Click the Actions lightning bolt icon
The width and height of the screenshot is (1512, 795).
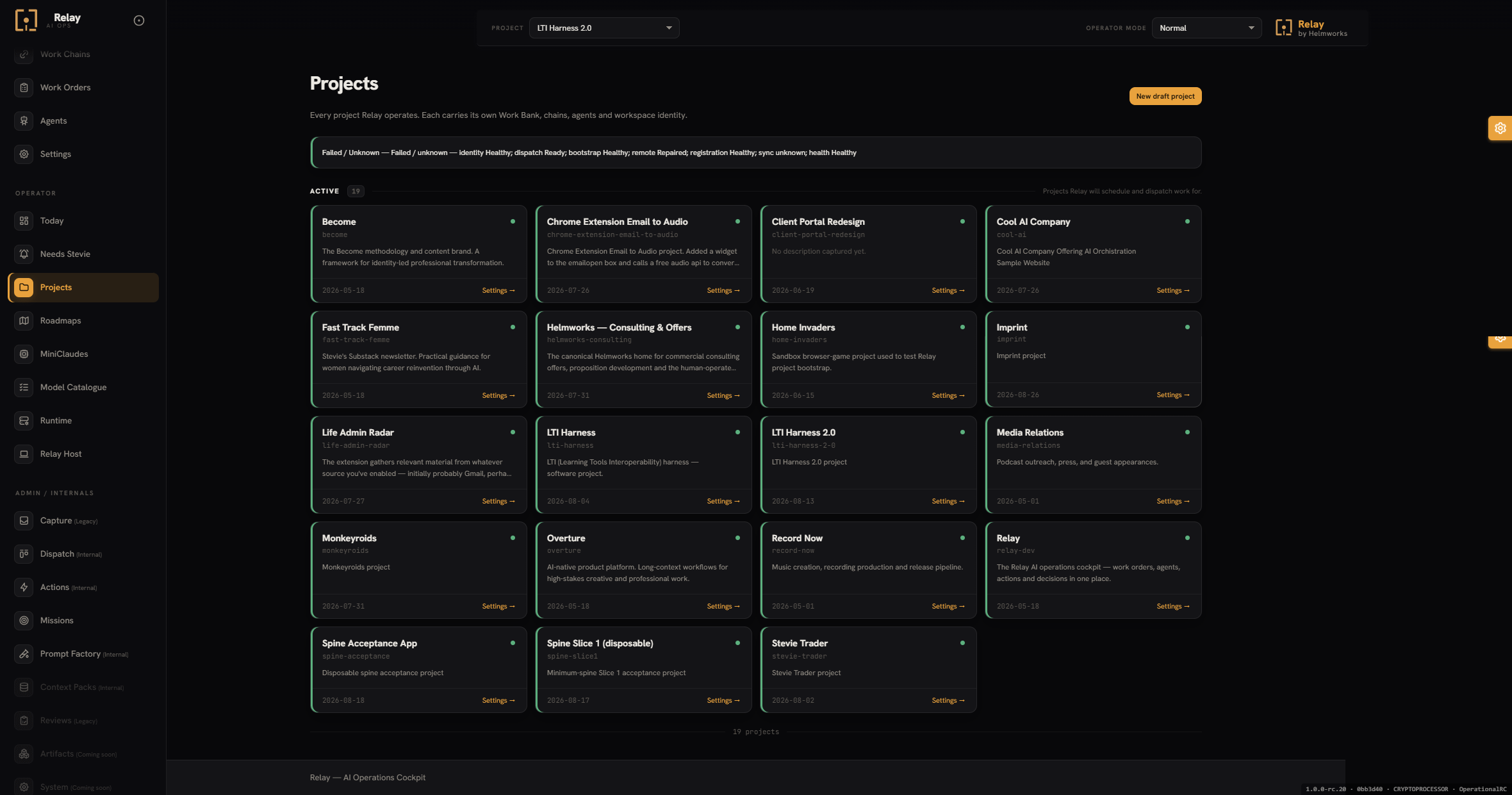pyautogui.click(x=24, y=587)
